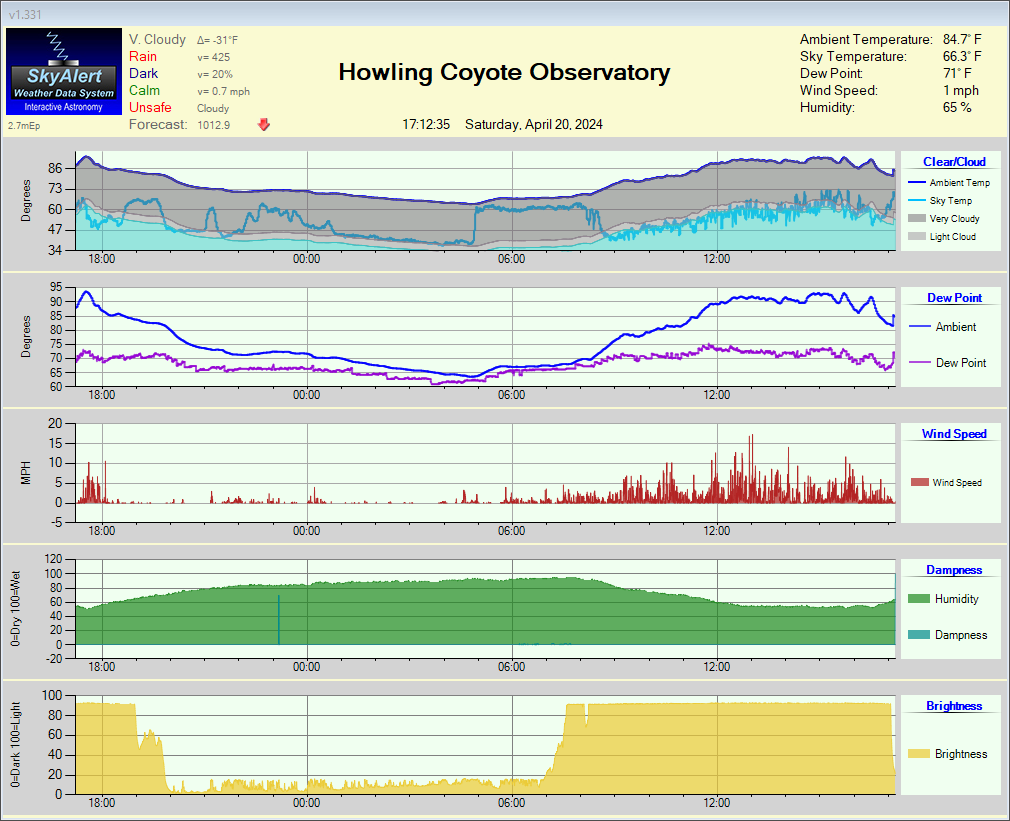The height and width of the screenshot is (821, 1010).
Task: Click the red Unsafe status label
Action: click(x=150, y=108)
